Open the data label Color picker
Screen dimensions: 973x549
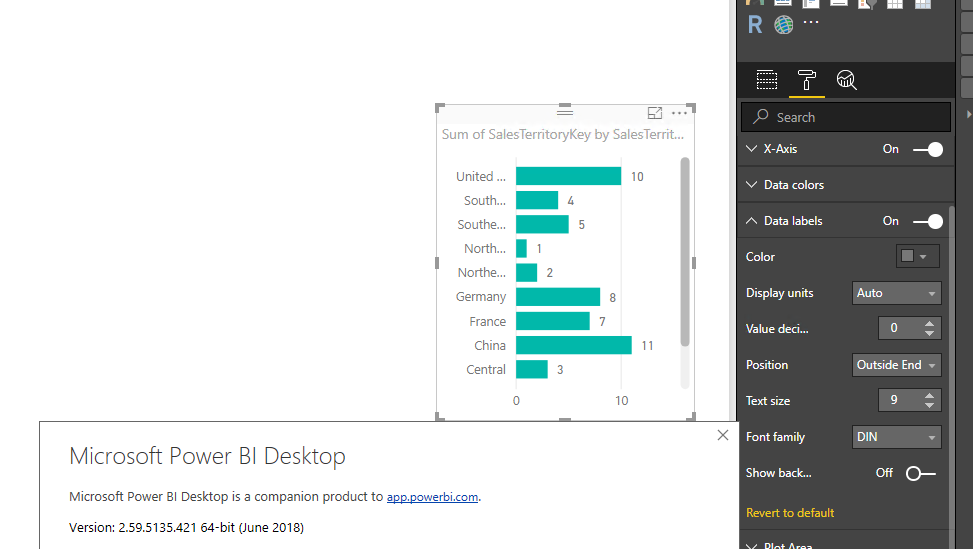click(x=917, y=256)
